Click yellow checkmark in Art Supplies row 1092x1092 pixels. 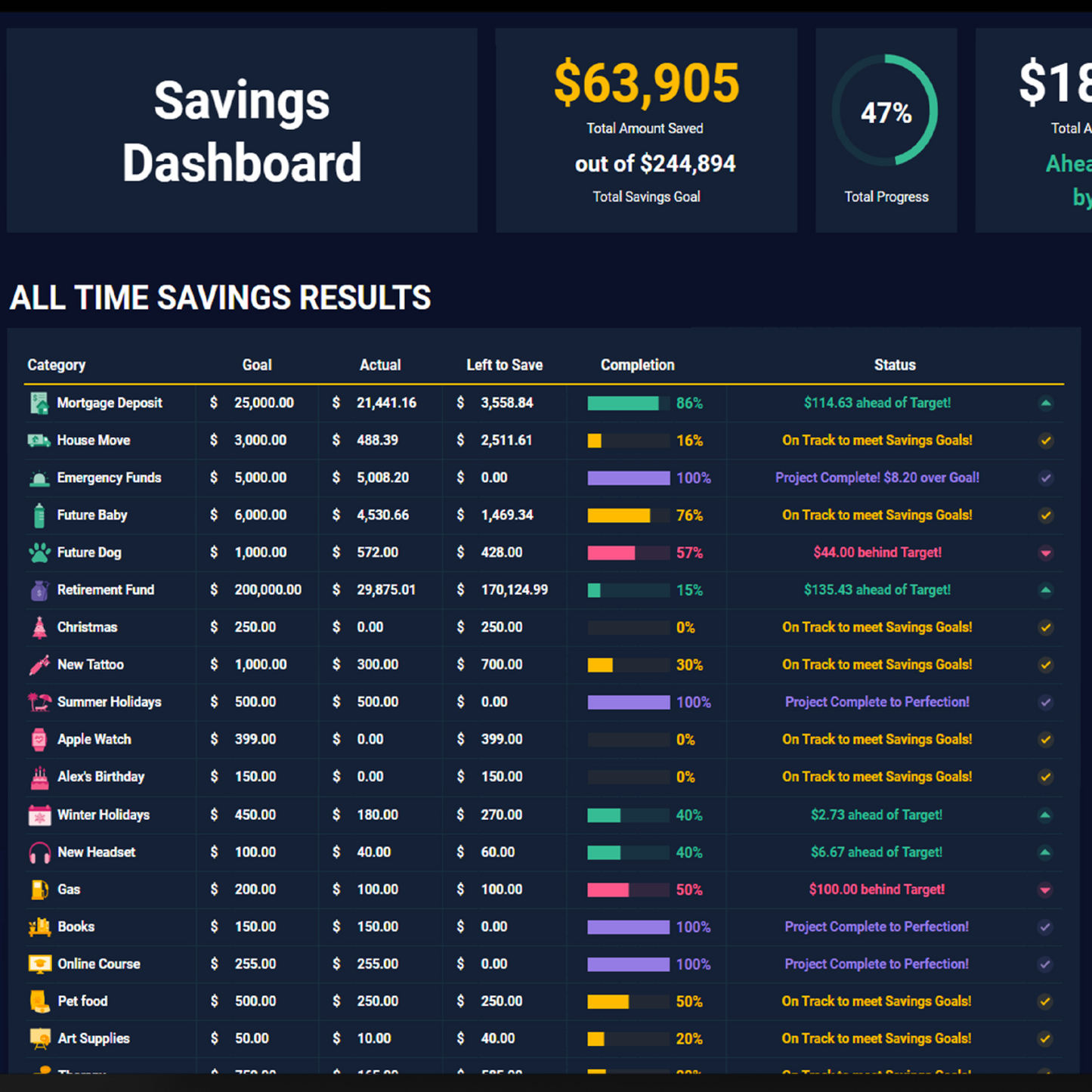click(x=1045, y=1039)
